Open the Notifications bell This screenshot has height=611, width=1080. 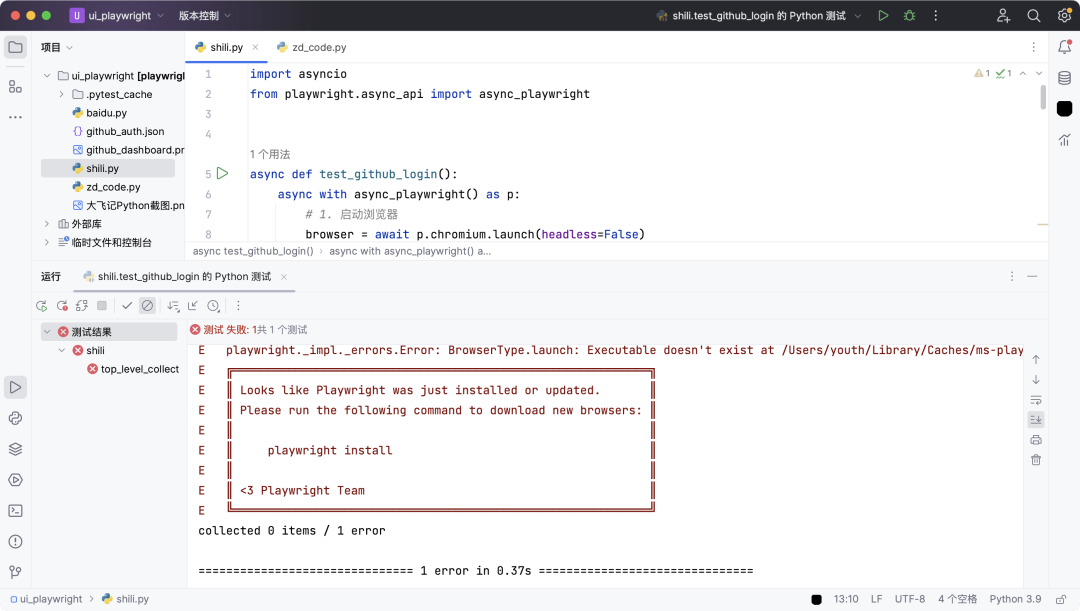1064,47
